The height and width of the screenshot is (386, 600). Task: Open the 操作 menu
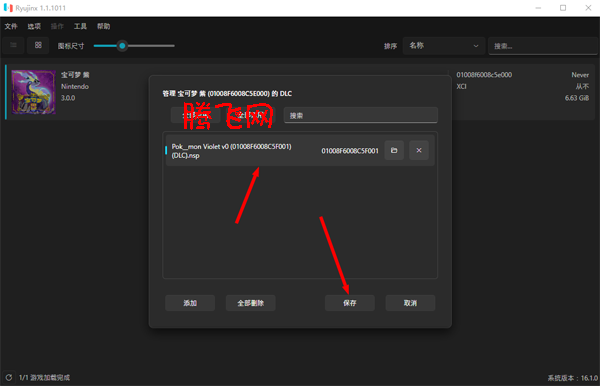tap(57, 26)
